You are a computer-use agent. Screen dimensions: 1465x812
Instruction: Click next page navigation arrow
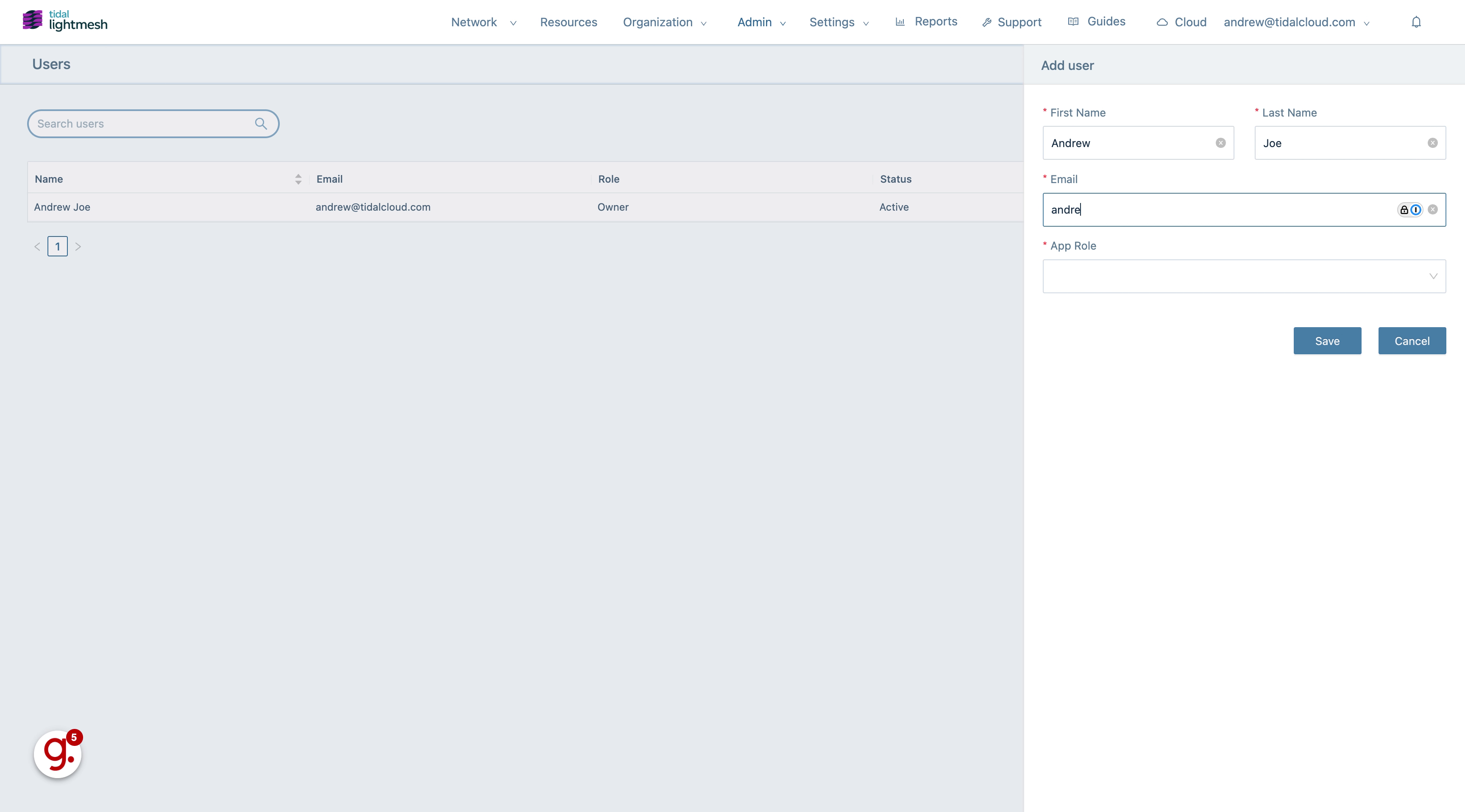(x=78, y=246)
